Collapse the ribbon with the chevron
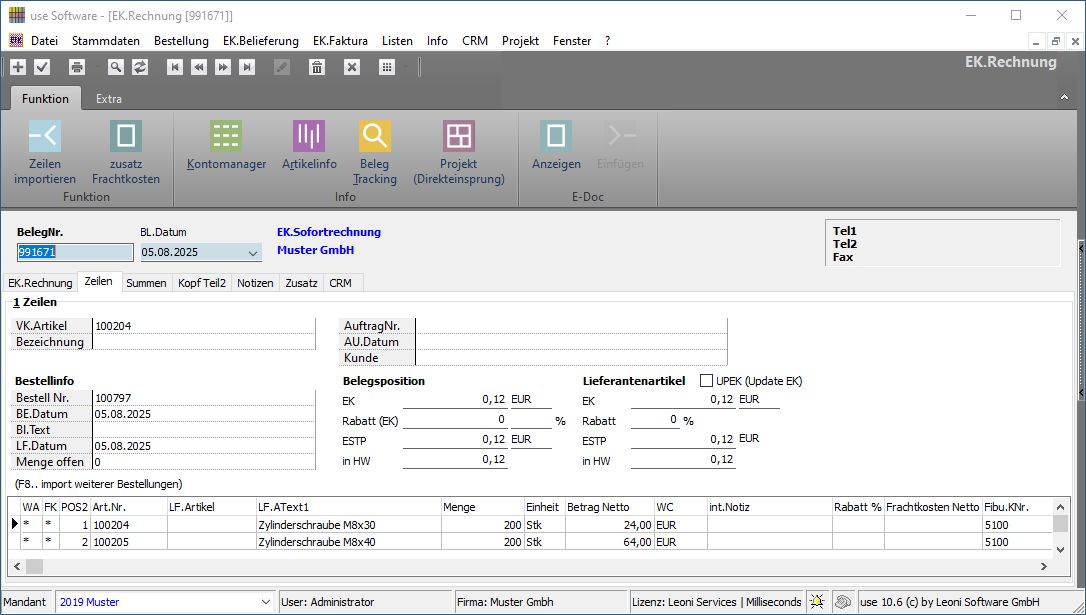The width and height of the screenshot is (1086, 615). (x=1063, y=98)
